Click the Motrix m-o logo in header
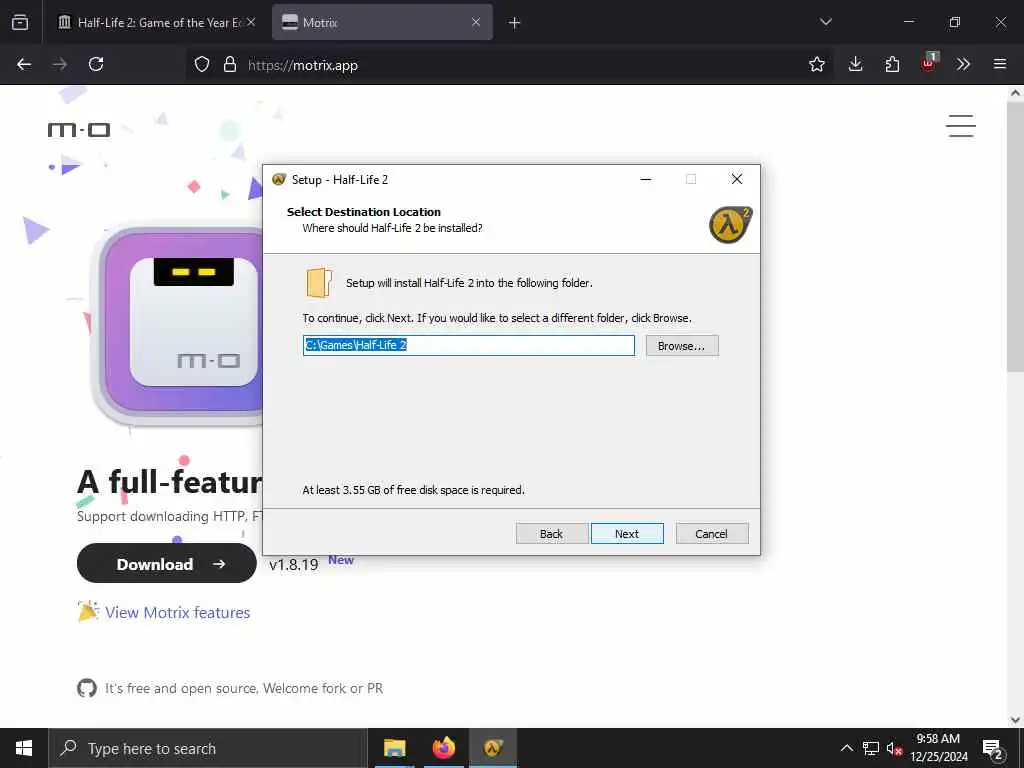 pyautogui.click(x=79, y=130)
